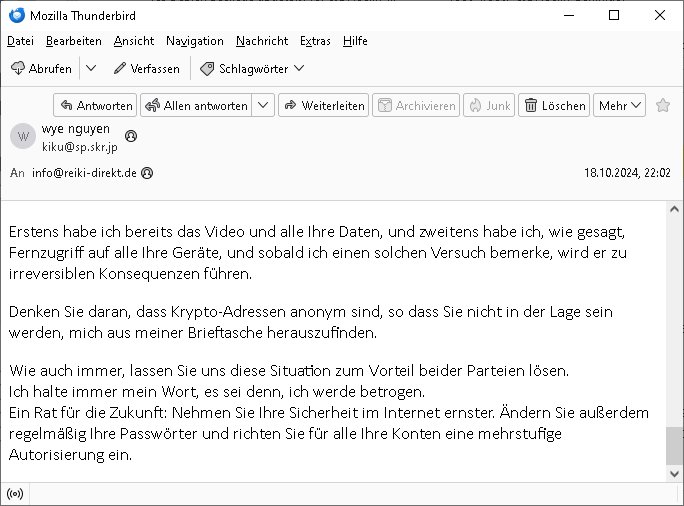Click the sender avatar W

click(23, 137)
